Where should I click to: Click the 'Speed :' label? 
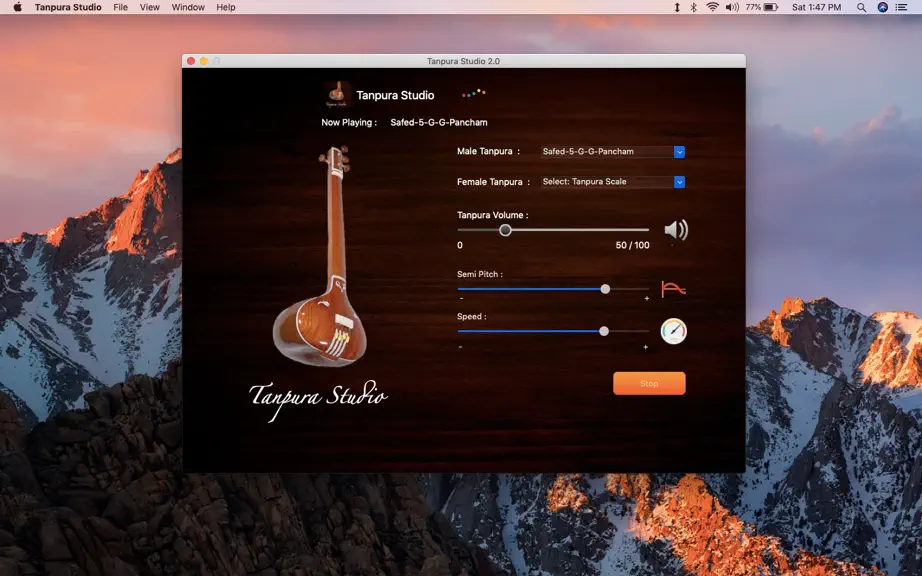tap(472, 316)
